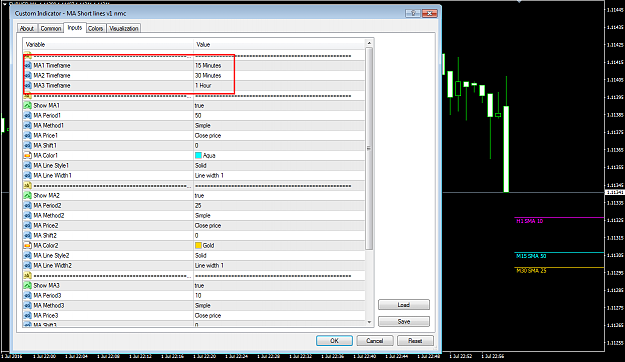Click the Load button
625x362 pixels.
coord(404,305)
